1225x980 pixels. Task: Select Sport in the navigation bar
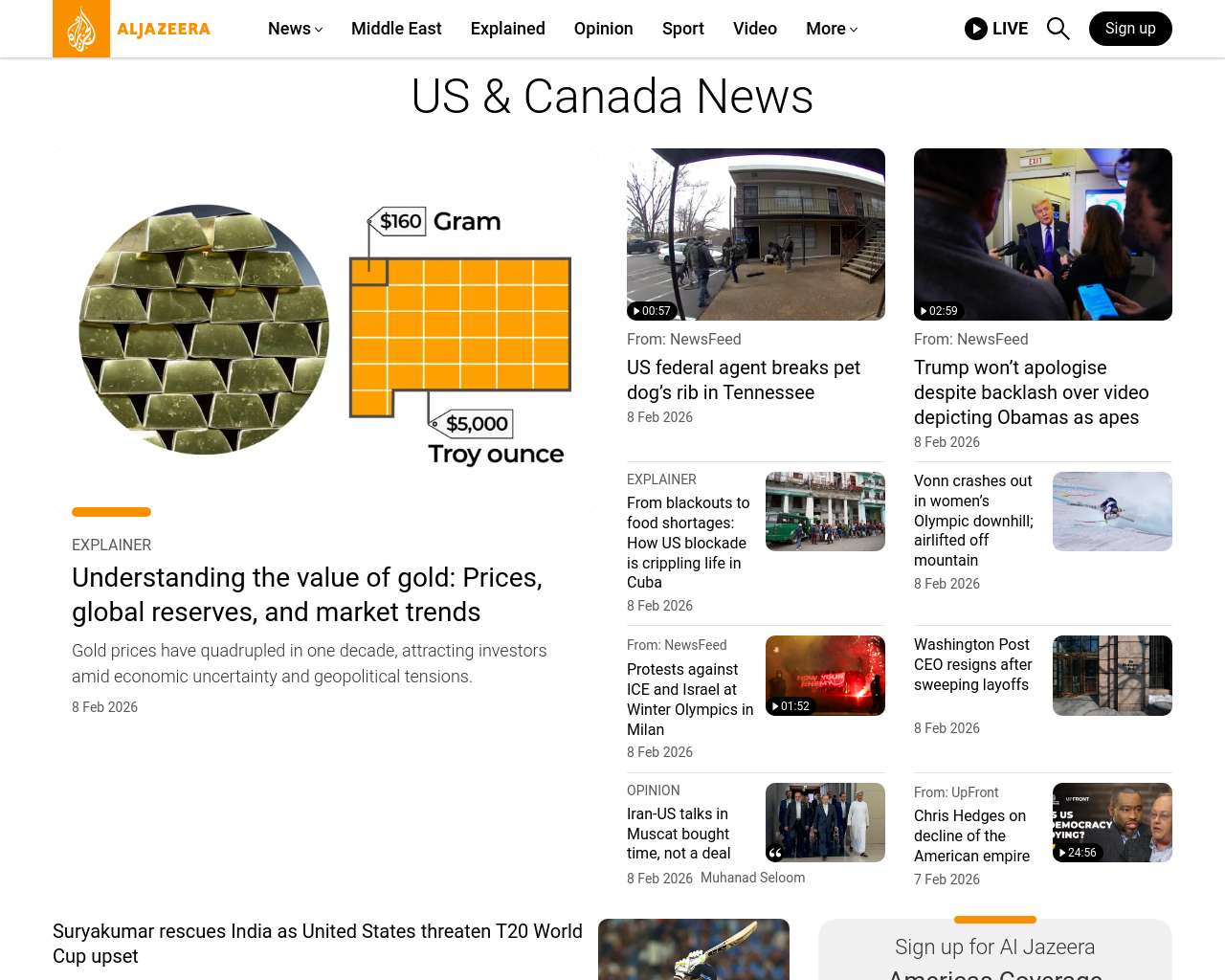coord(682,29)
